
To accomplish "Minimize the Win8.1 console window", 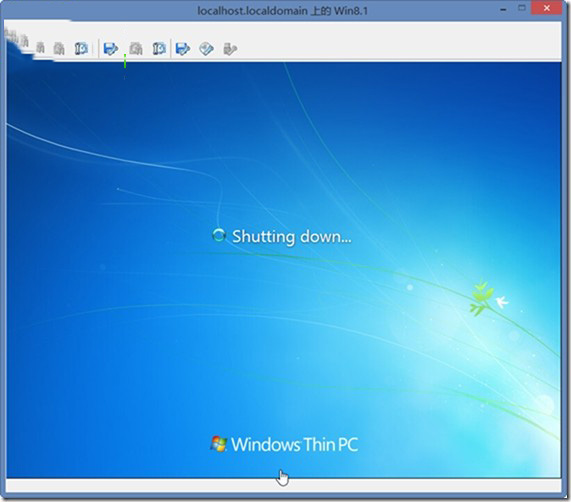I will 503,9.
